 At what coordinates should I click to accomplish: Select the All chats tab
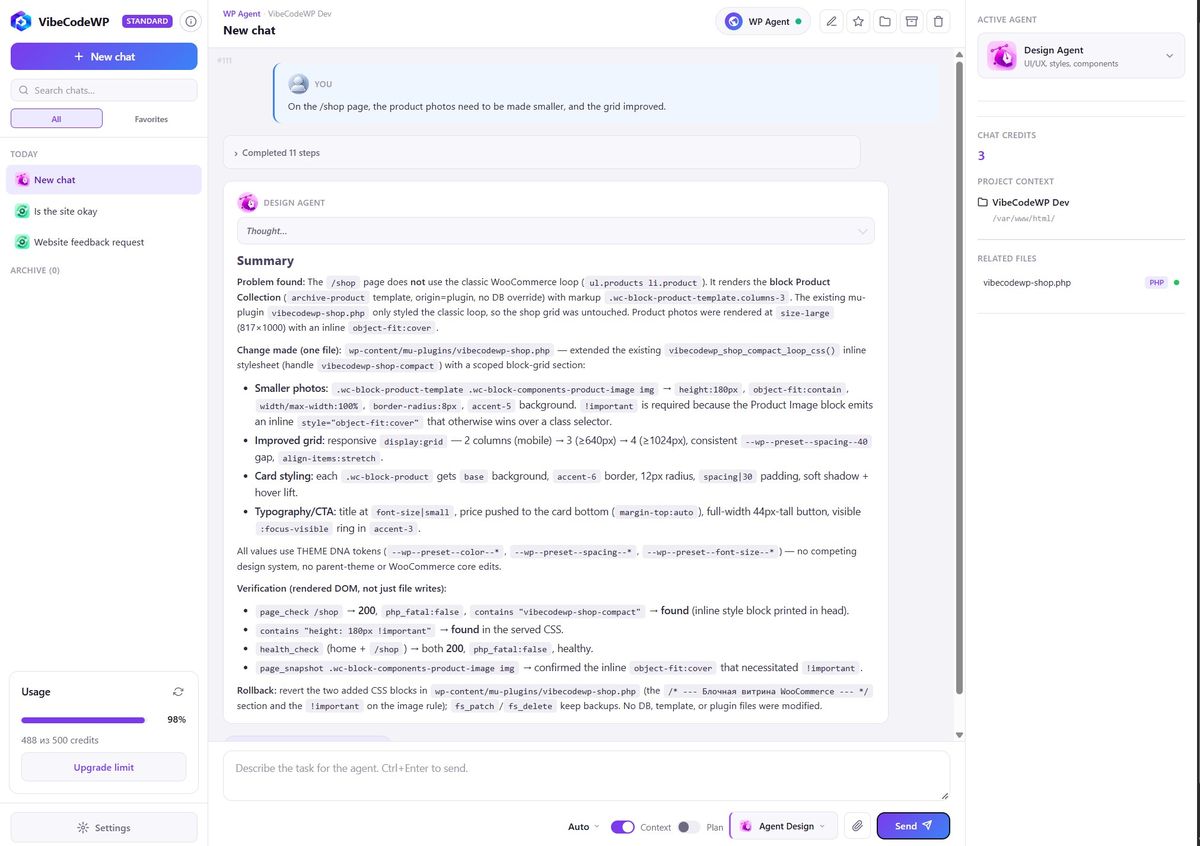[x=56, y=118]
